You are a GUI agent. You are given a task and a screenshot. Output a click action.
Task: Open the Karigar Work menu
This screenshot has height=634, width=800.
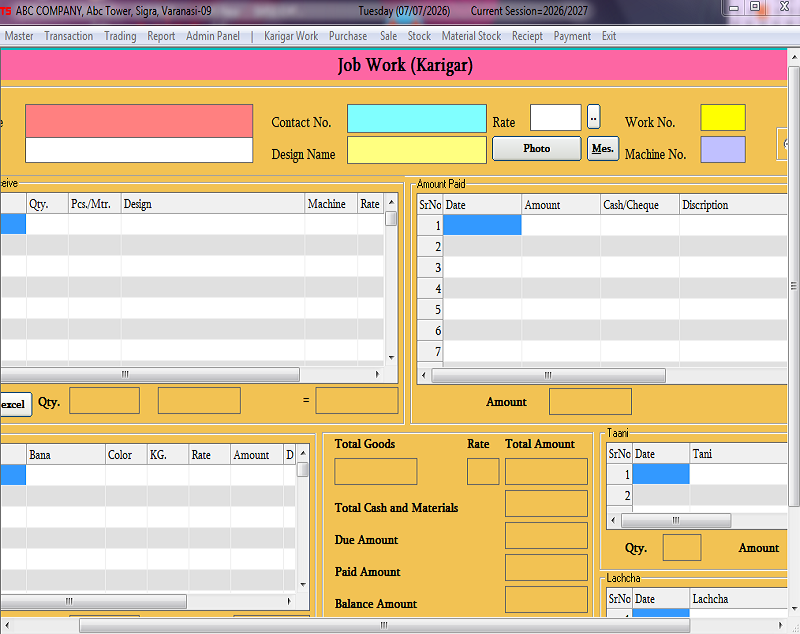tap(291, 36)
